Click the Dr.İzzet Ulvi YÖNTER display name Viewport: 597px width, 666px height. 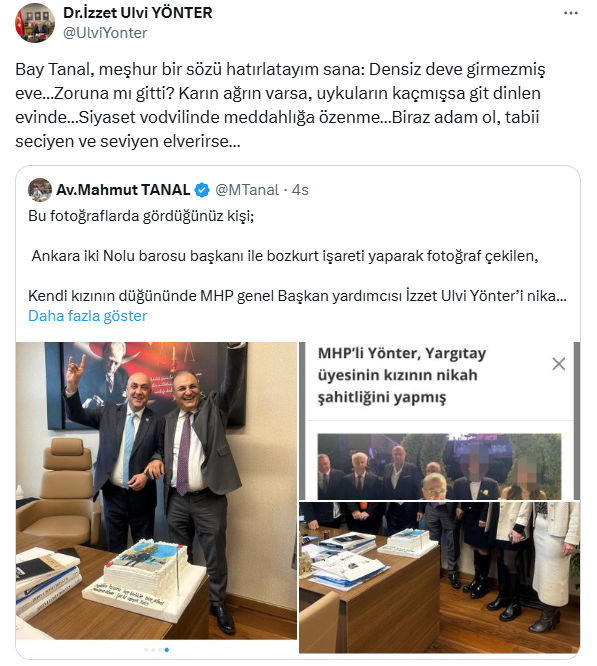(x=138, y=13)
